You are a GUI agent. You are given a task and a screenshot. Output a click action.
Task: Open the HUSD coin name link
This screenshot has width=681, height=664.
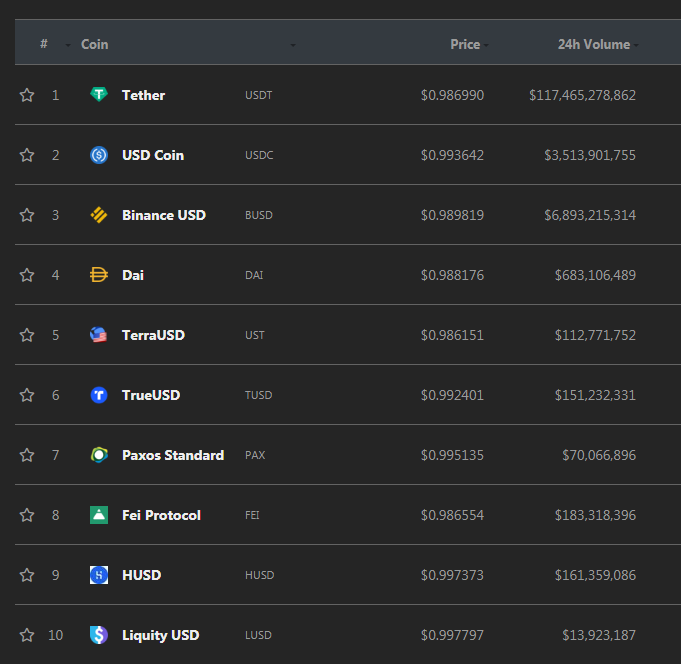click(x=142, y=575)
